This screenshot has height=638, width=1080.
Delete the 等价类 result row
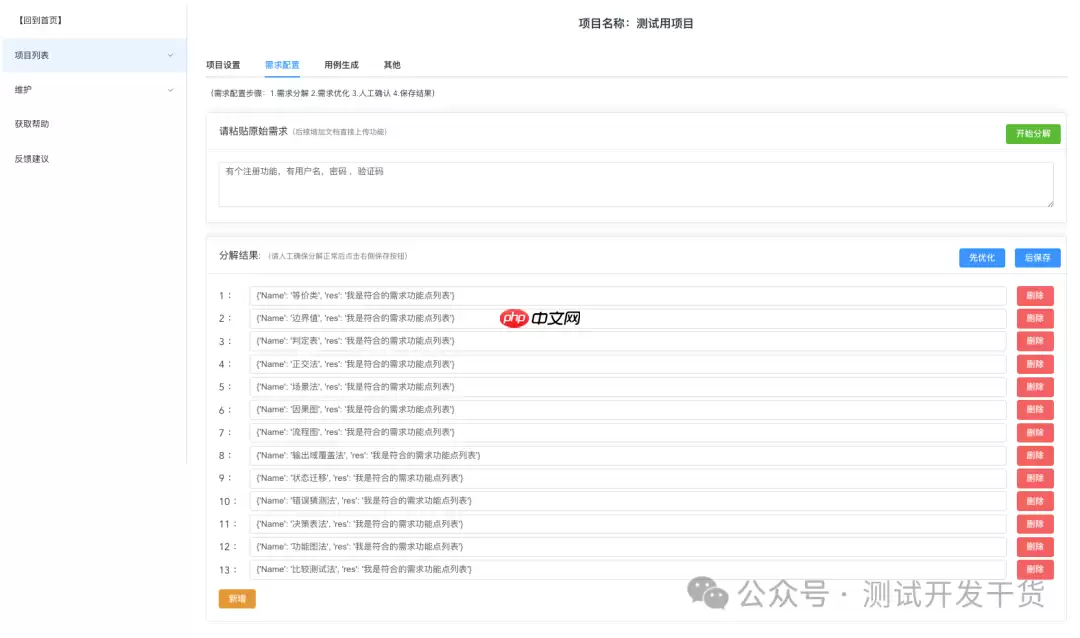(x=1034, y=295)
